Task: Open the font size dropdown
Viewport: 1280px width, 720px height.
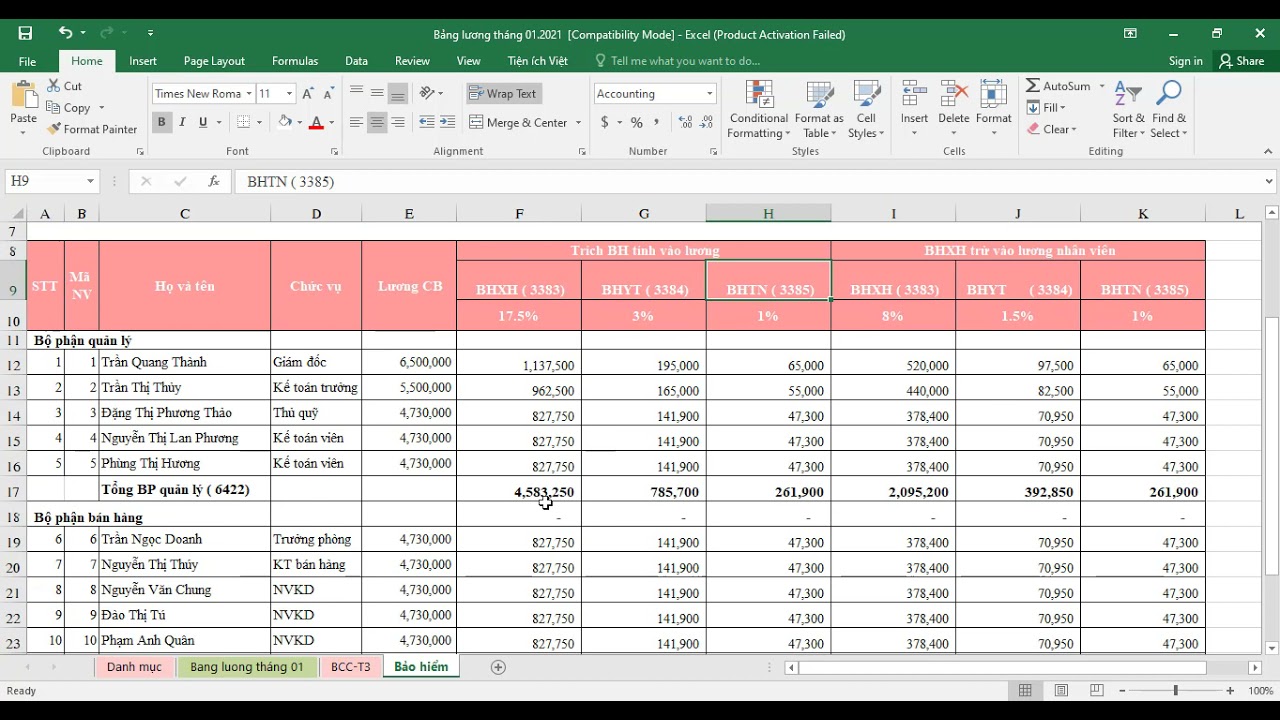Action: click(290, 94)
